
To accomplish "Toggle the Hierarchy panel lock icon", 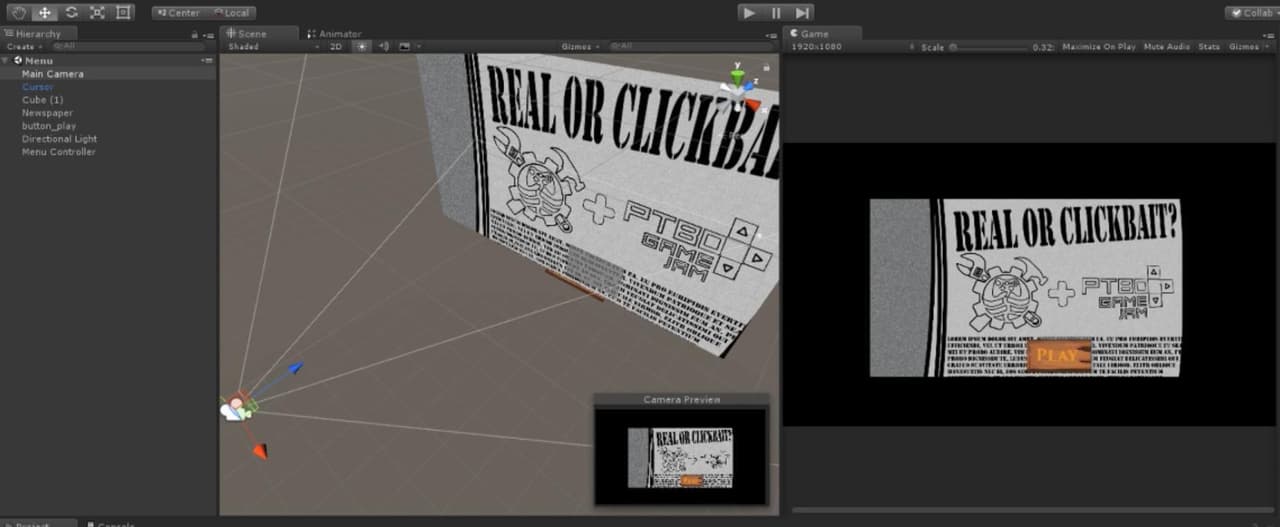I will [195, 34].
